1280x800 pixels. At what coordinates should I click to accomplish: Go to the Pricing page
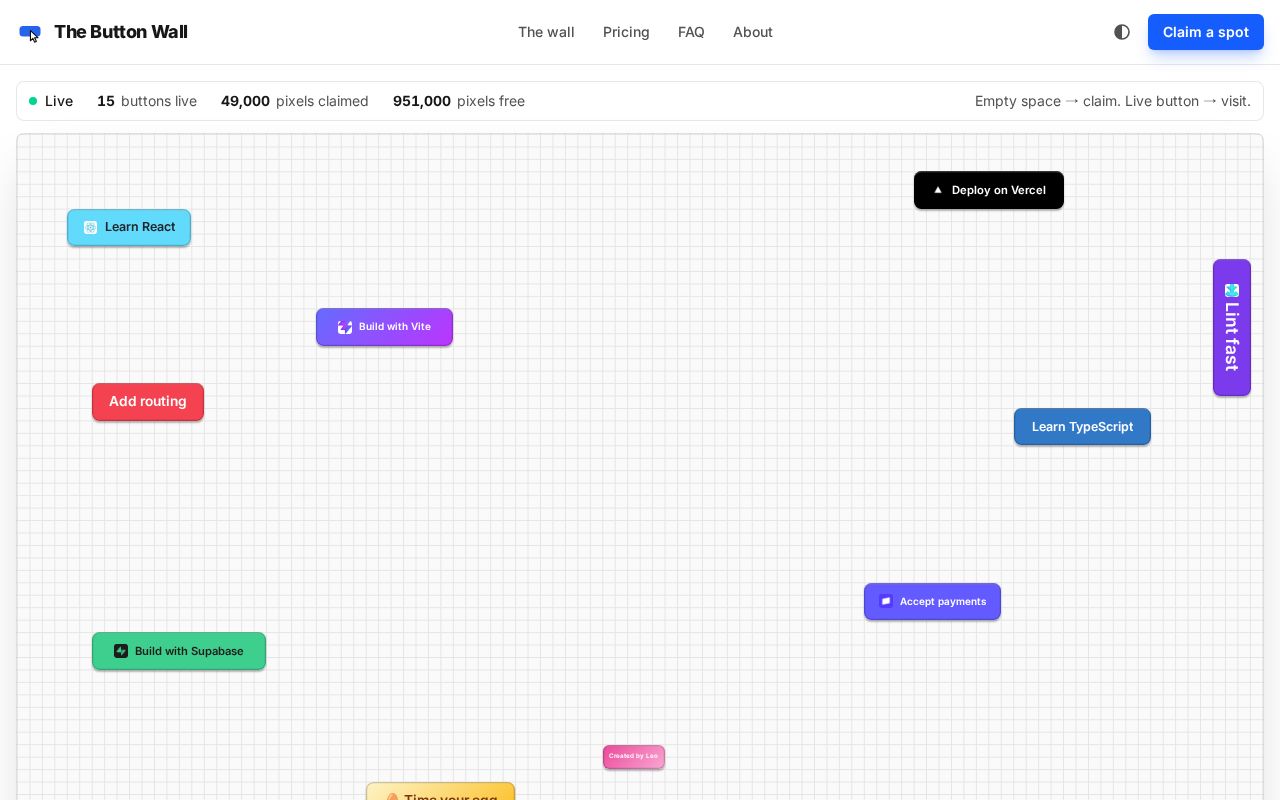626,32
